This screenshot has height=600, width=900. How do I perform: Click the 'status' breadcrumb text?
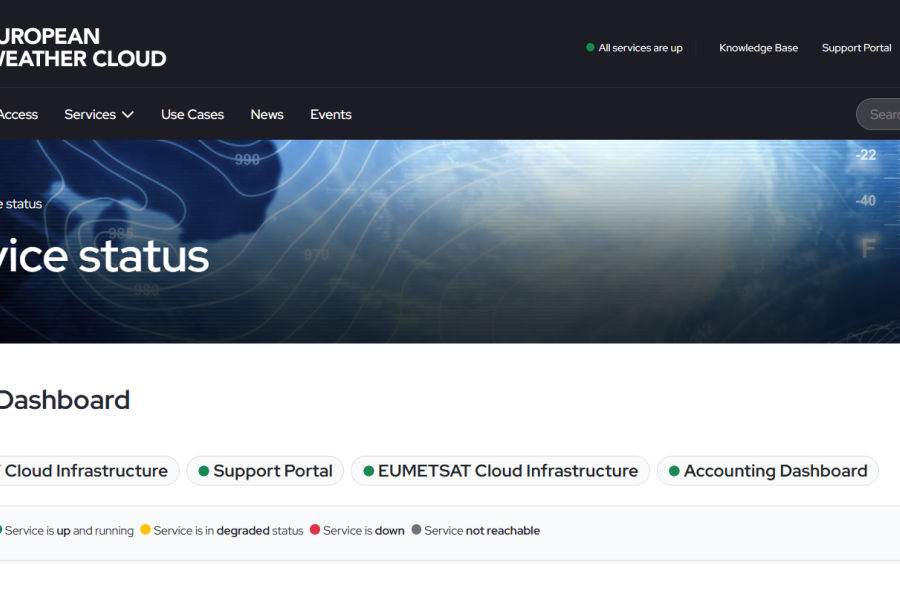(x=24, y=204)
